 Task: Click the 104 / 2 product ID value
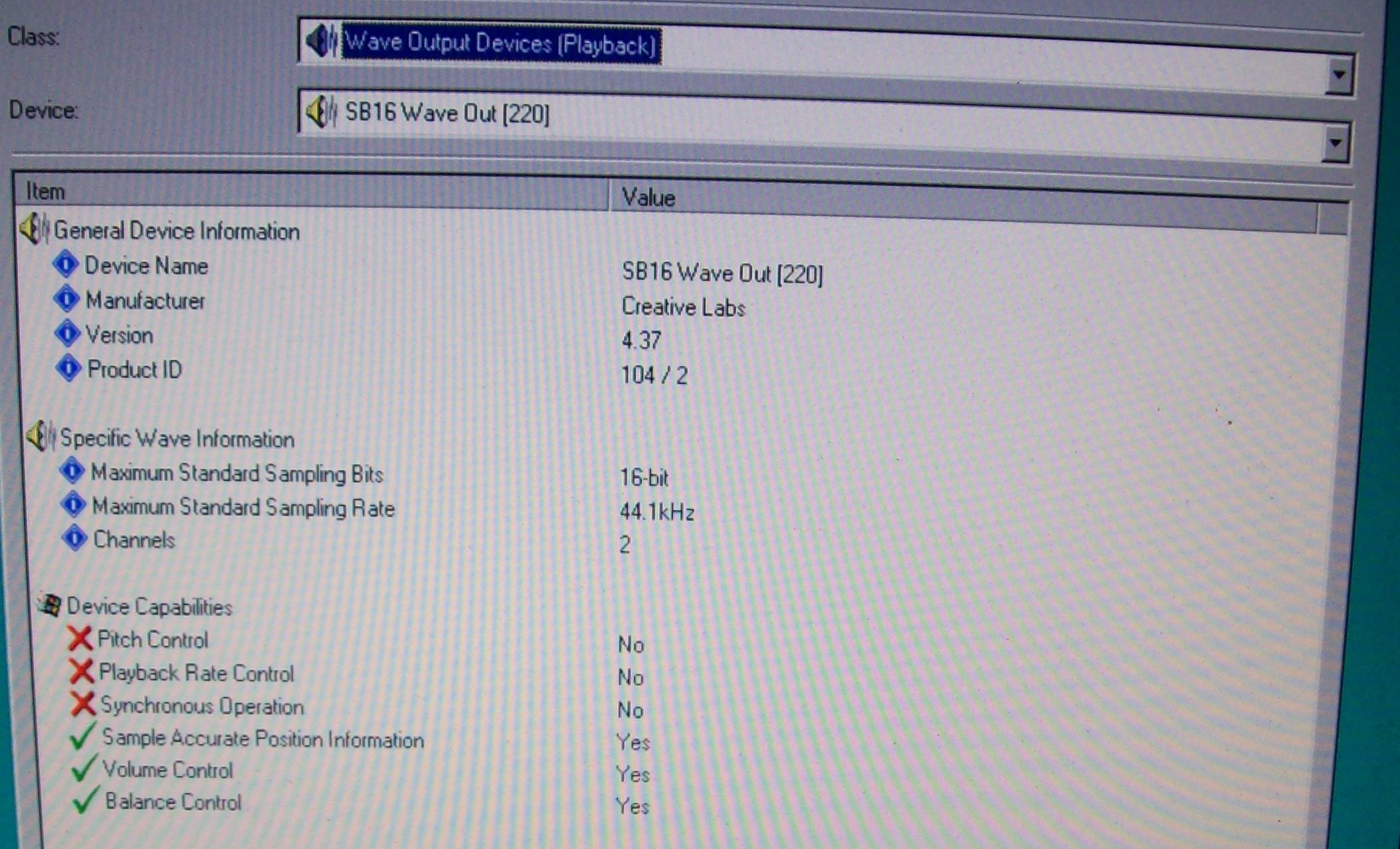[654, 376]
